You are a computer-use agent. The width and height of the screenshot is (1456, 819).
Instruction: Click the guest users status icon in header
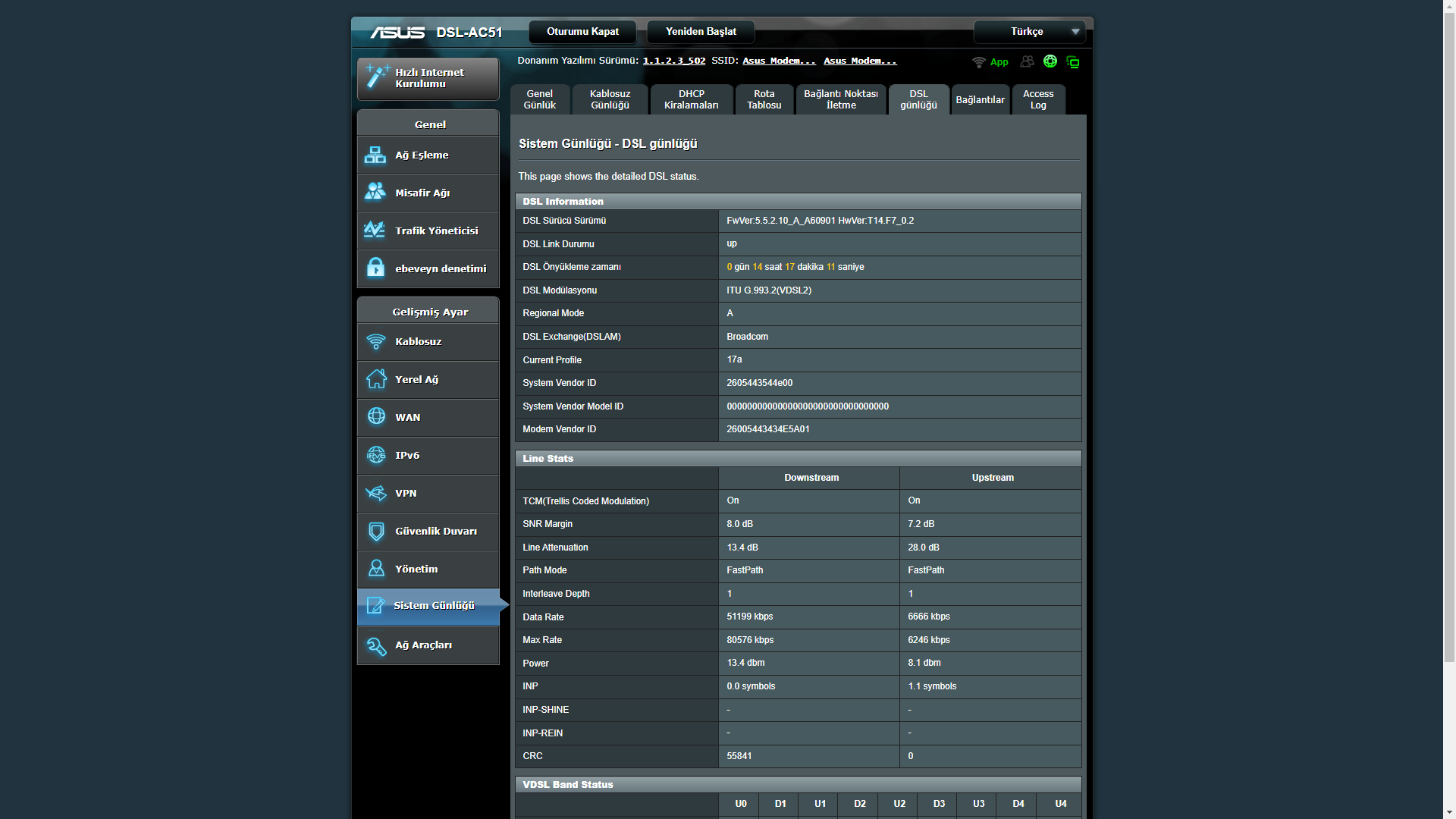(x=1028, y=61)
